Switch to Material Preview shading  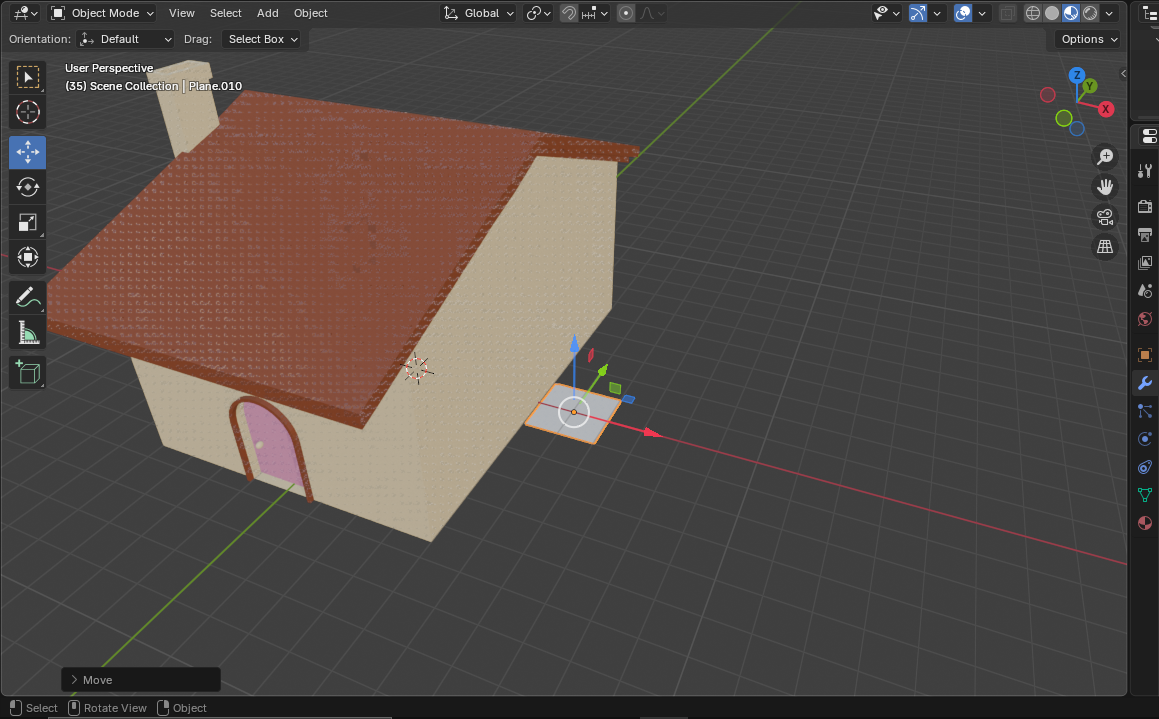pyautogui.click(x=1071, y=13)
